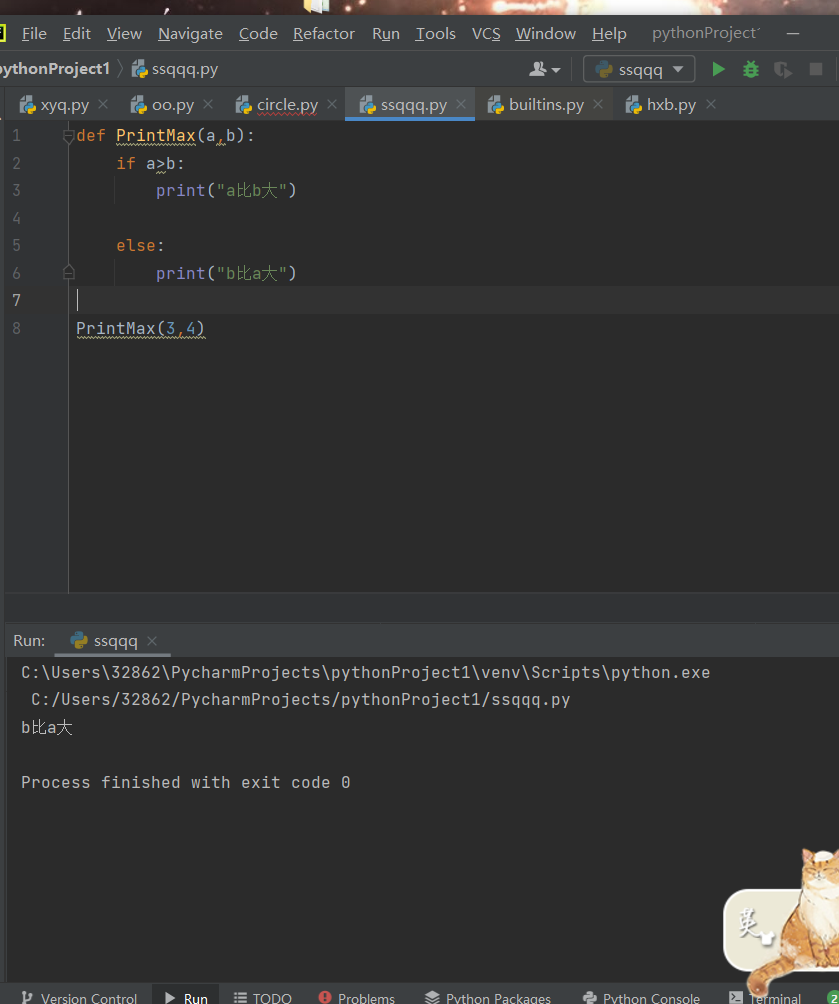Open the Code menu
The height and width of the screenshot is (1004, 839).
coord(258,33)
